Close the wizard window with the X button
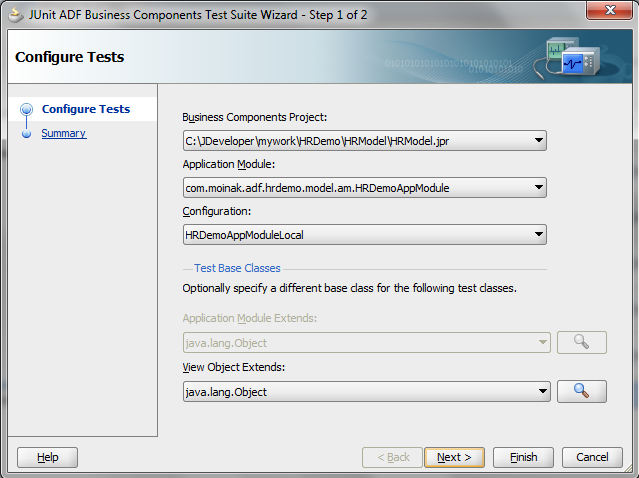Image resolution: width=639 pixels, height=478 pixels. click(x=602, y=12)
